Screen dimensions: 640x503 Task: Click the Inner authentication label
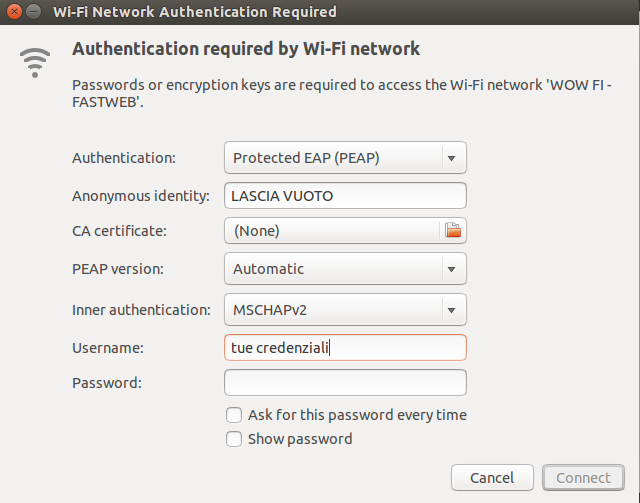tap(141, 310)
